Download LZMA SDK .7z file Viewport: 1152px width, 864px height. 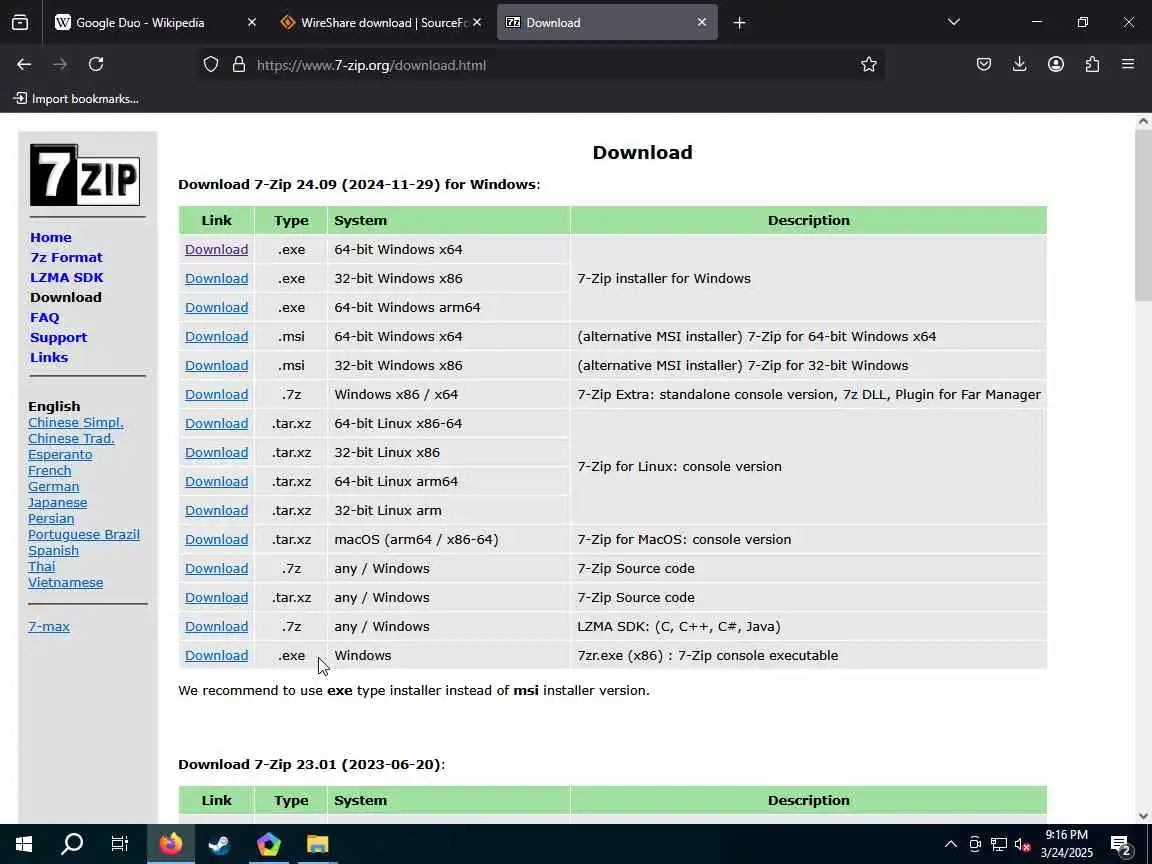[x=216, y=627]
